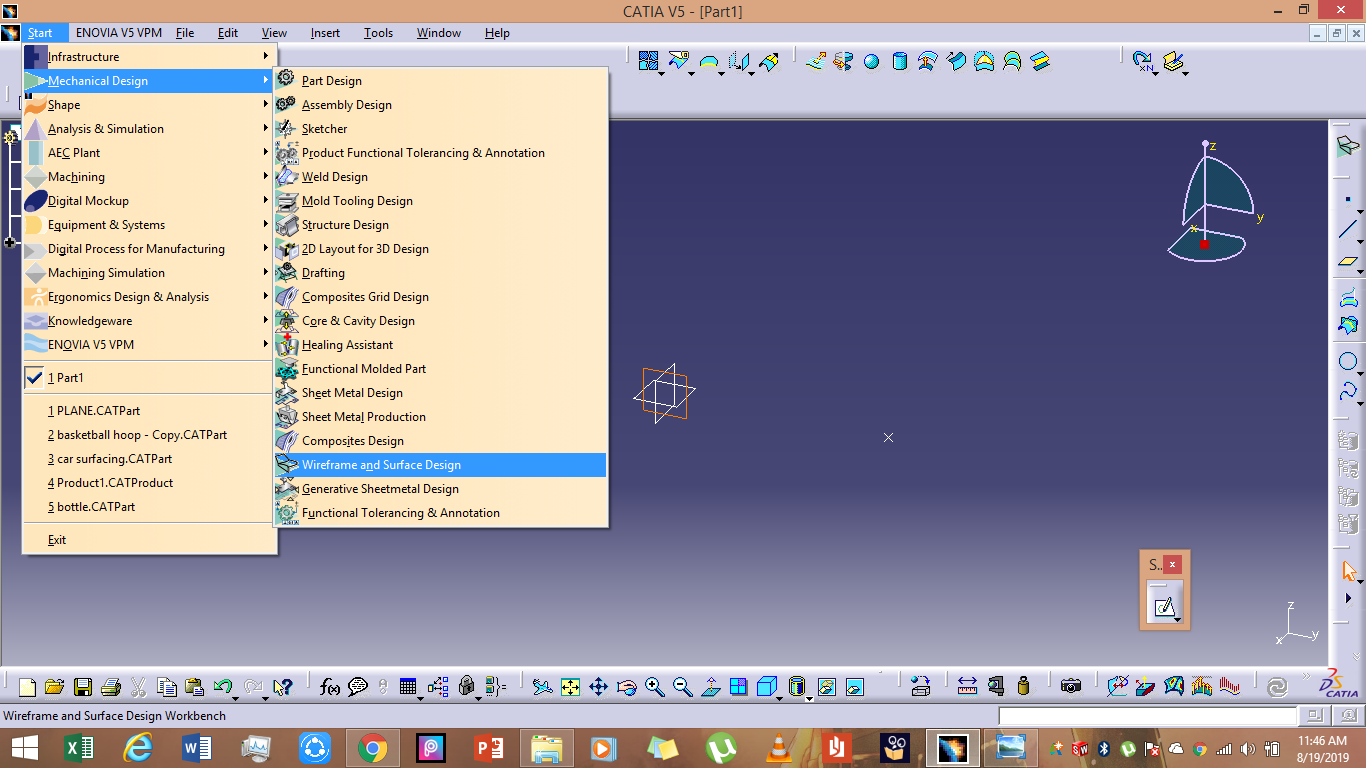Image resolution: width=1366 pixels, height=768 pixels.
Task: Select Assembly Design workbench
Action: (x=441, y=105)
